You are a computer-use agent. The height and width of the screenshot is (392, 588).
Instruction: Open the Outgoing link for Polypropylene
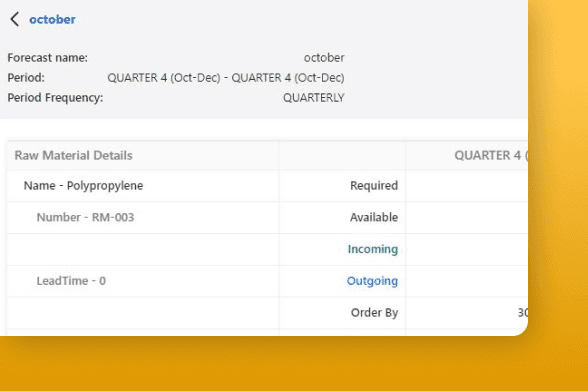pos(372,281)
